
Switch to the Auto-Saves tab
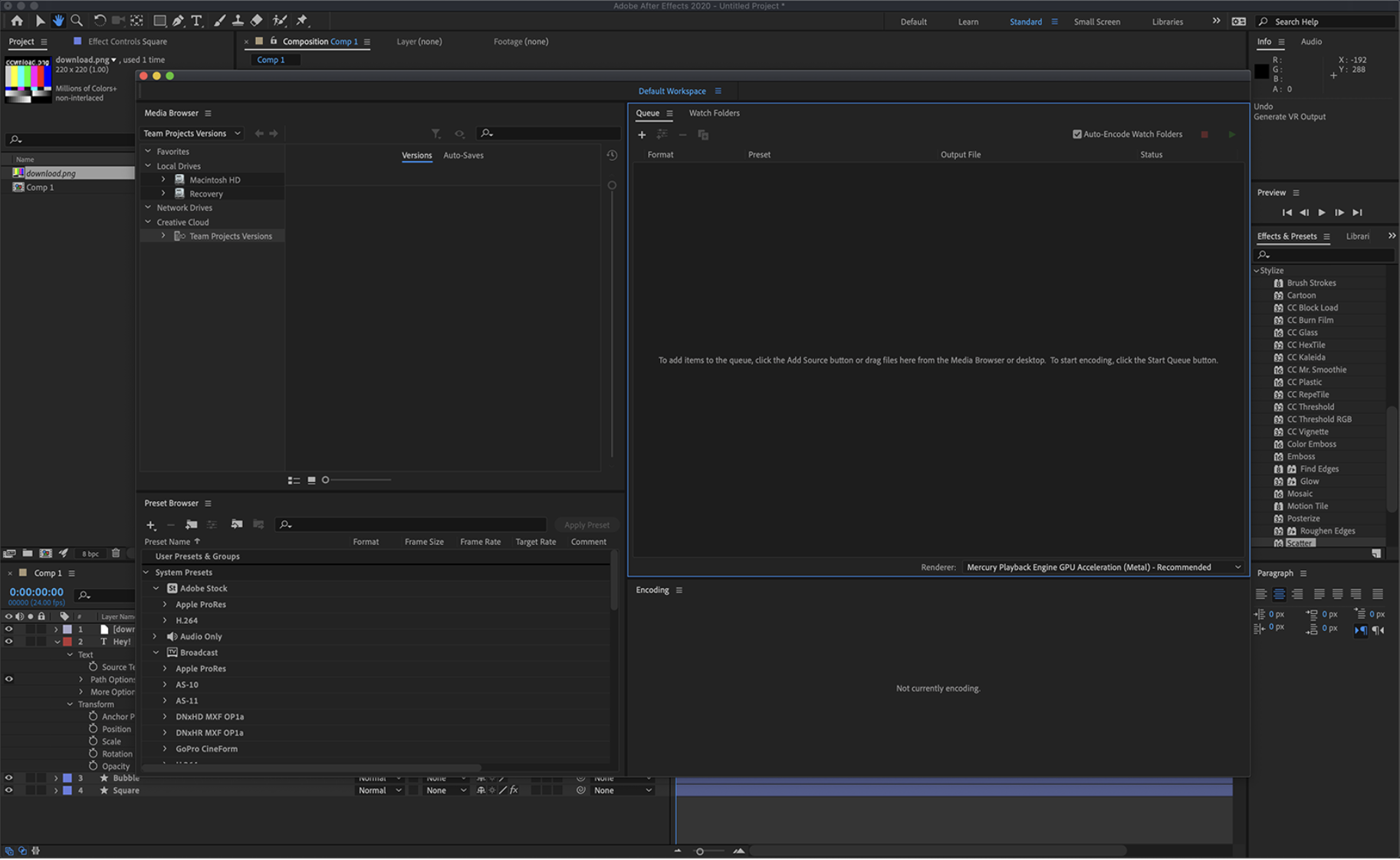coord(463,155)
